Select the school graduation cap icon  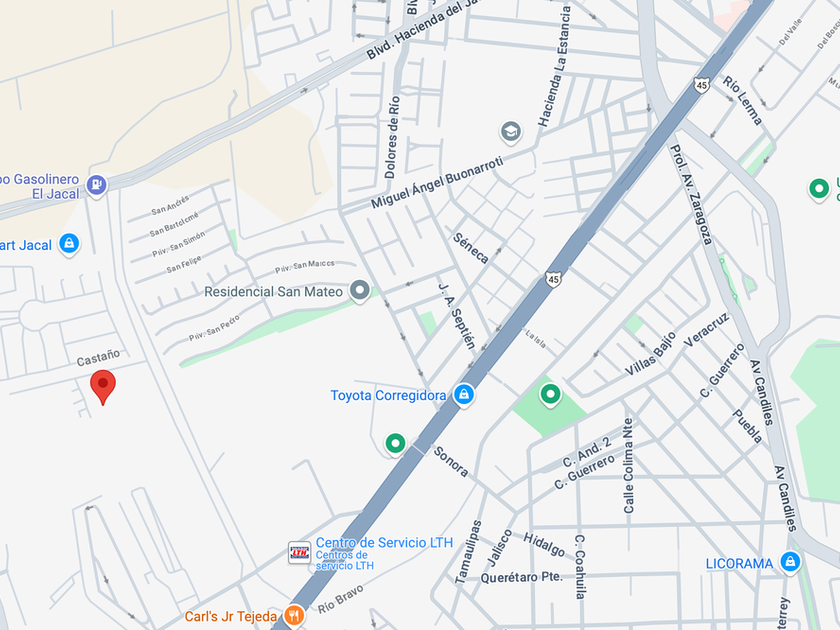(x=511, y=132)
